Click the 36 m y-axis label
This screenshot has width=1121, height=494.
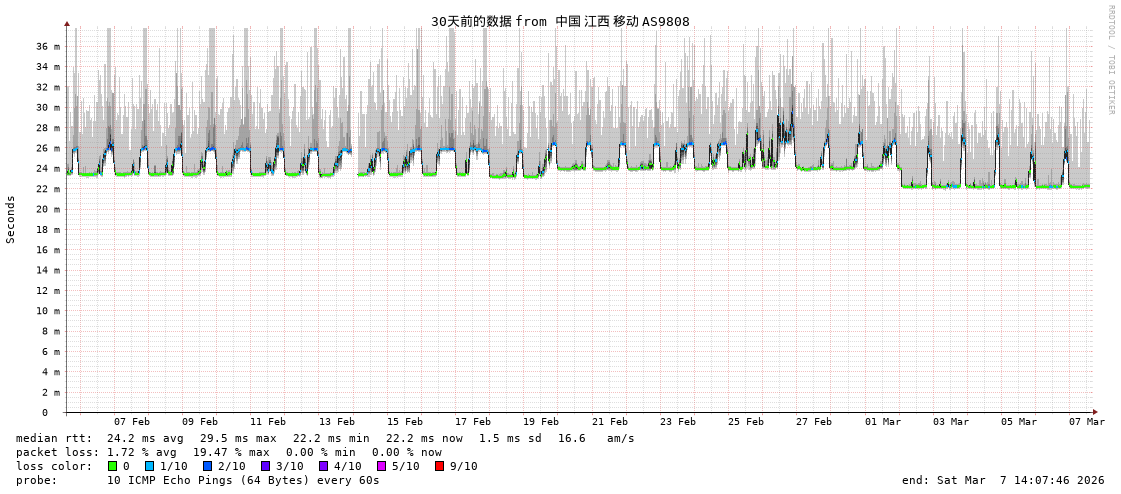48,47
